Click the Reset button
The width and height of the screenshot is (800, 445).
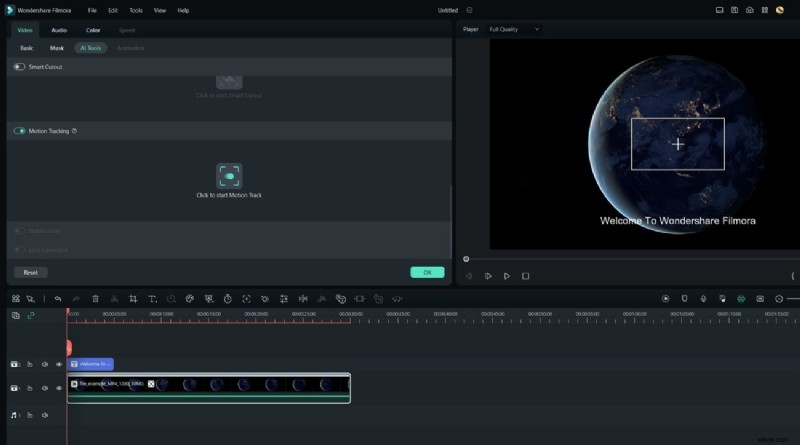[31, 273]
